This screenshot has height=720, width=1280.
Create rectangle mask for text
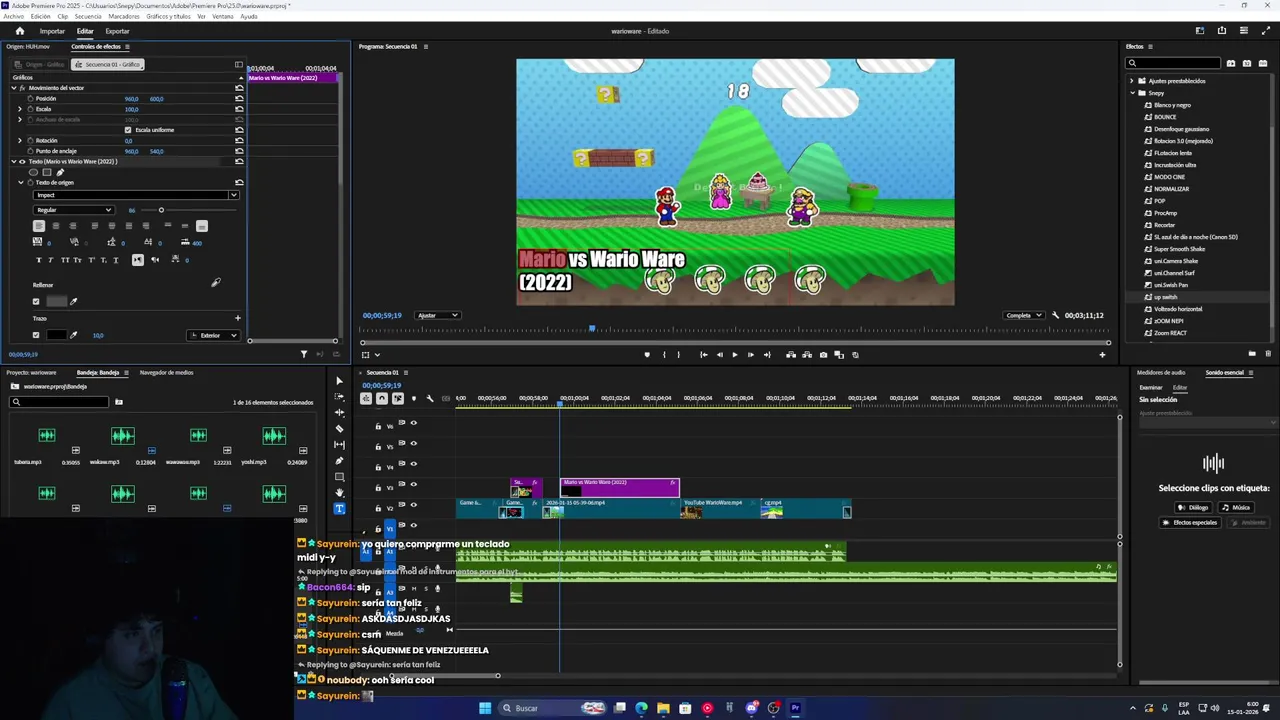[46, 172]
